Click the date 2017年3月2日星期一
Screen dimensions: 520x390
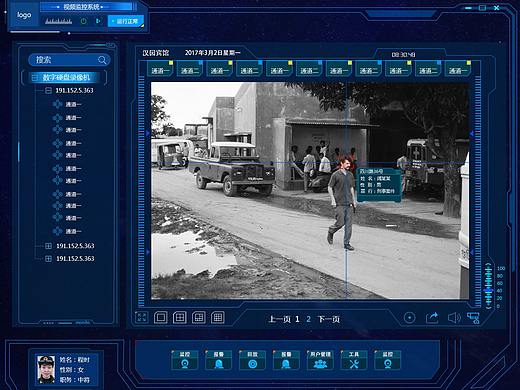(x=213, y=53)
